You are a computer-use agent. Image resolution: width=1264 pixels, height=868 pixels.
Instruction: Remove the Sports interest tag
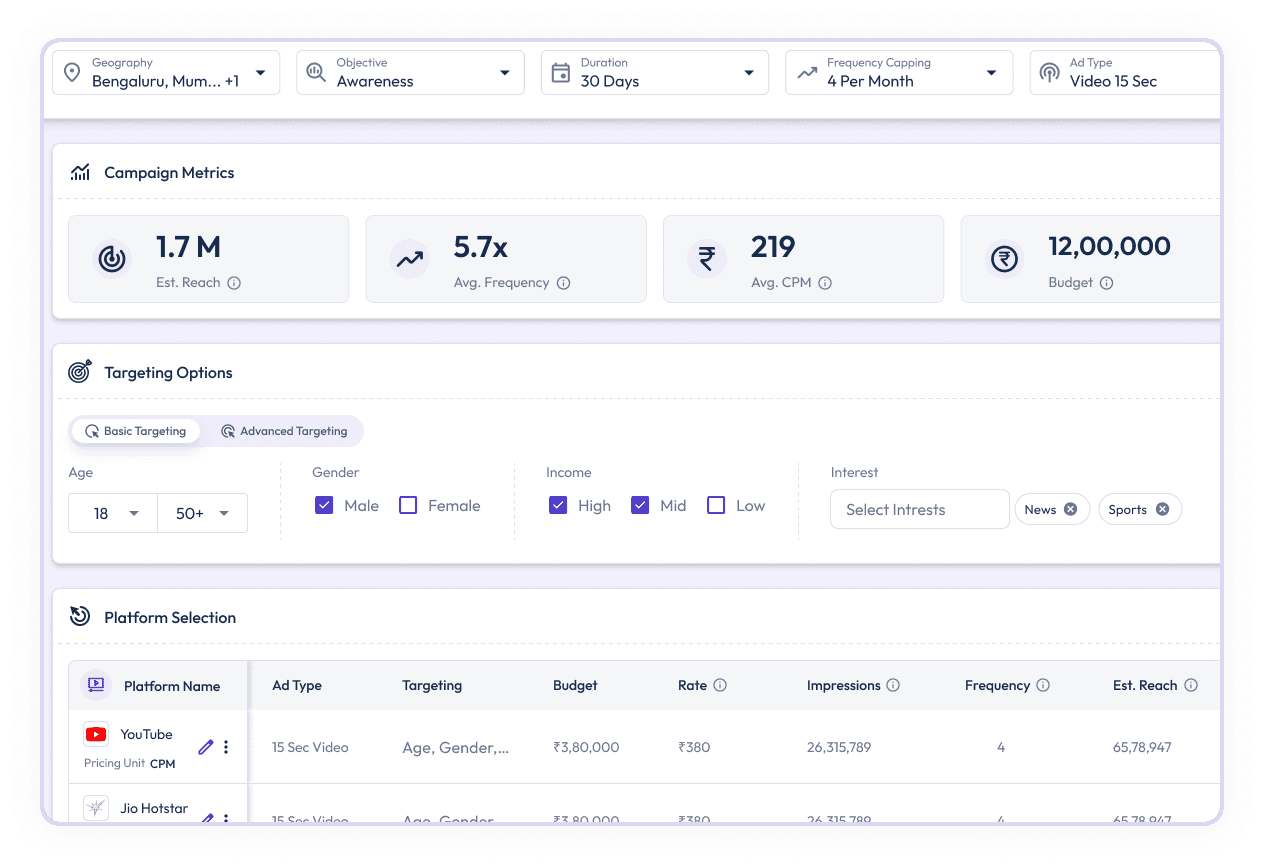coord(1162,509)
